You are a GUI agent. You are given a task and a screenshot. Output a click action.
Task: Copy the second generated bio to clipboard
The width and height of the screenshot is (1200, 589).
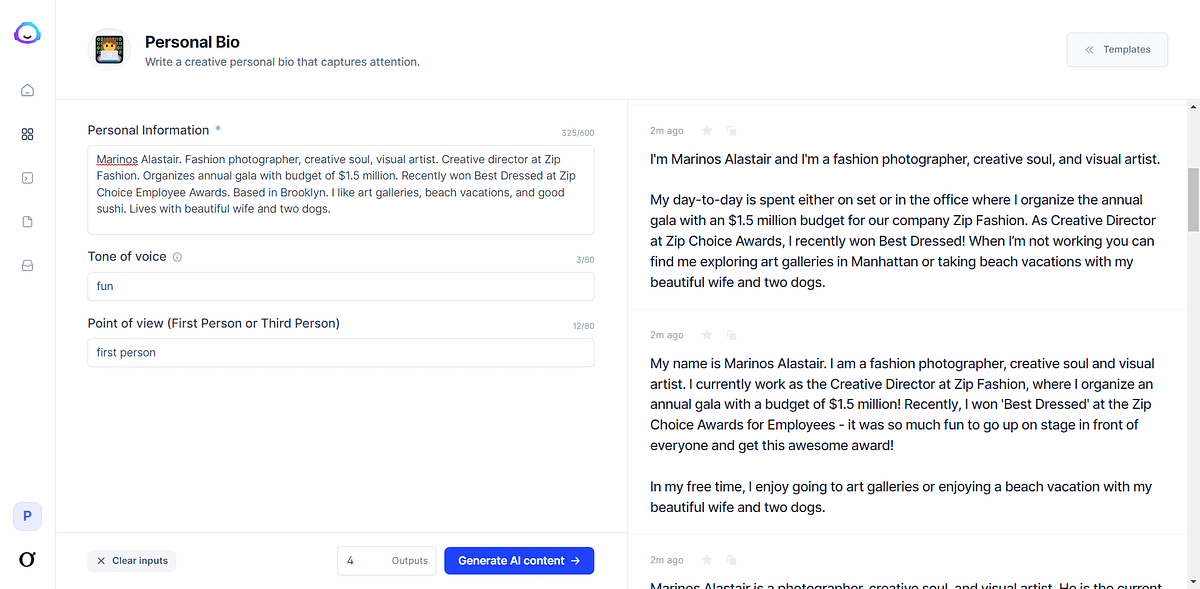click(731, 335)
